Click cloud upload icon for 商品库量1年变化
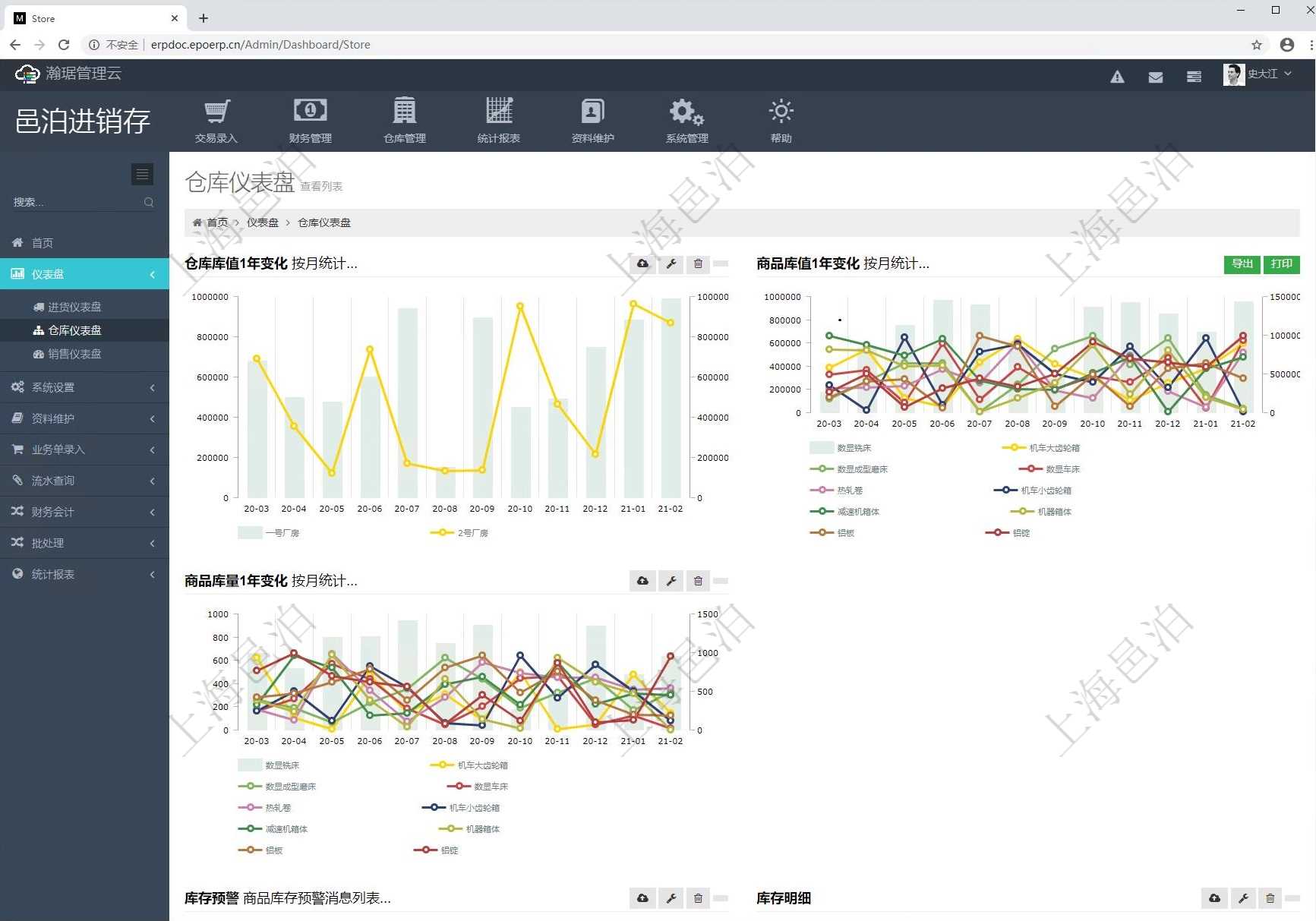 coord(642,581)
